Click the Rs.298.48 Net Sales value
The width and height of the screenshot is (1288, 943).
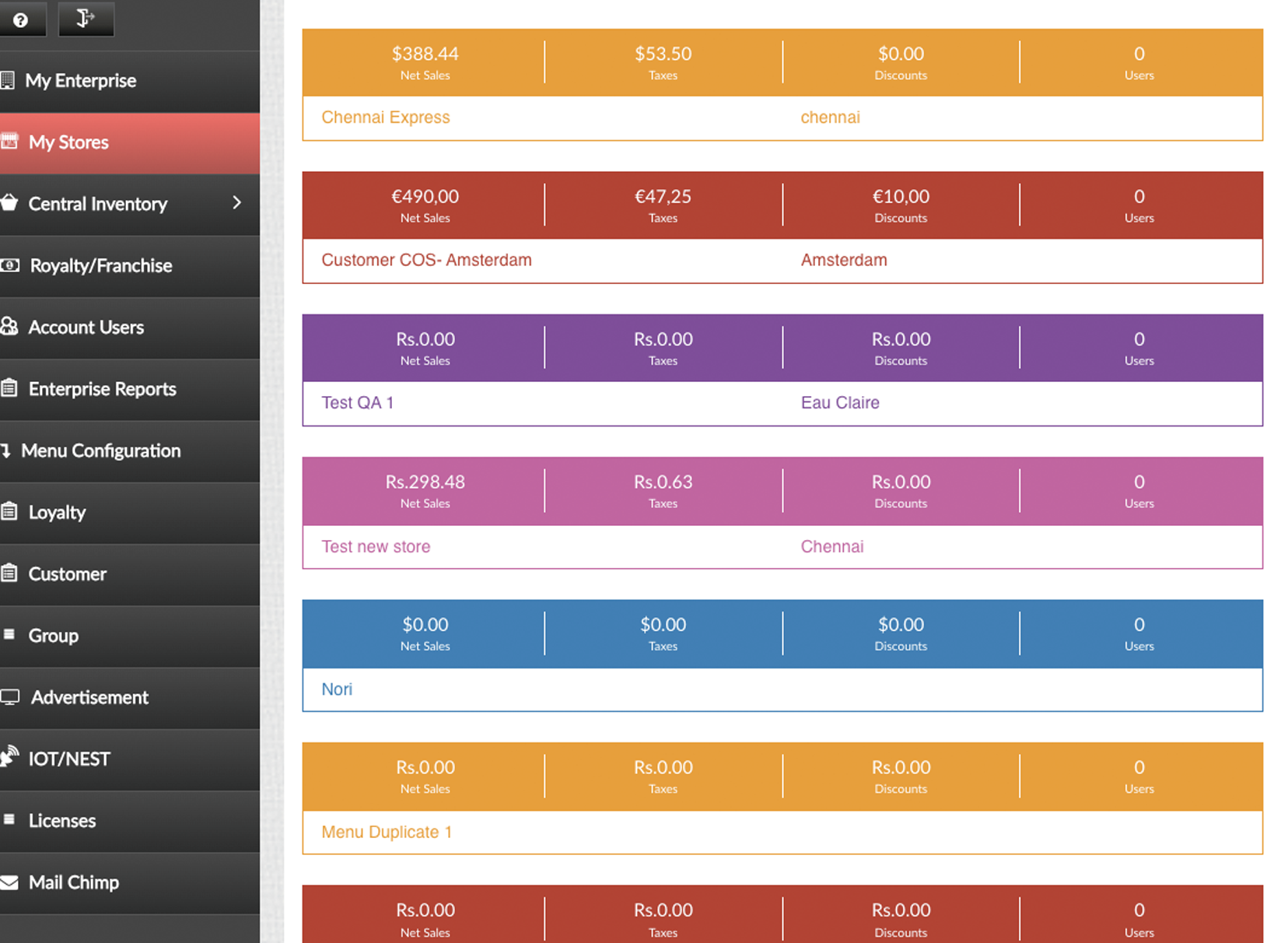[425, 482]
